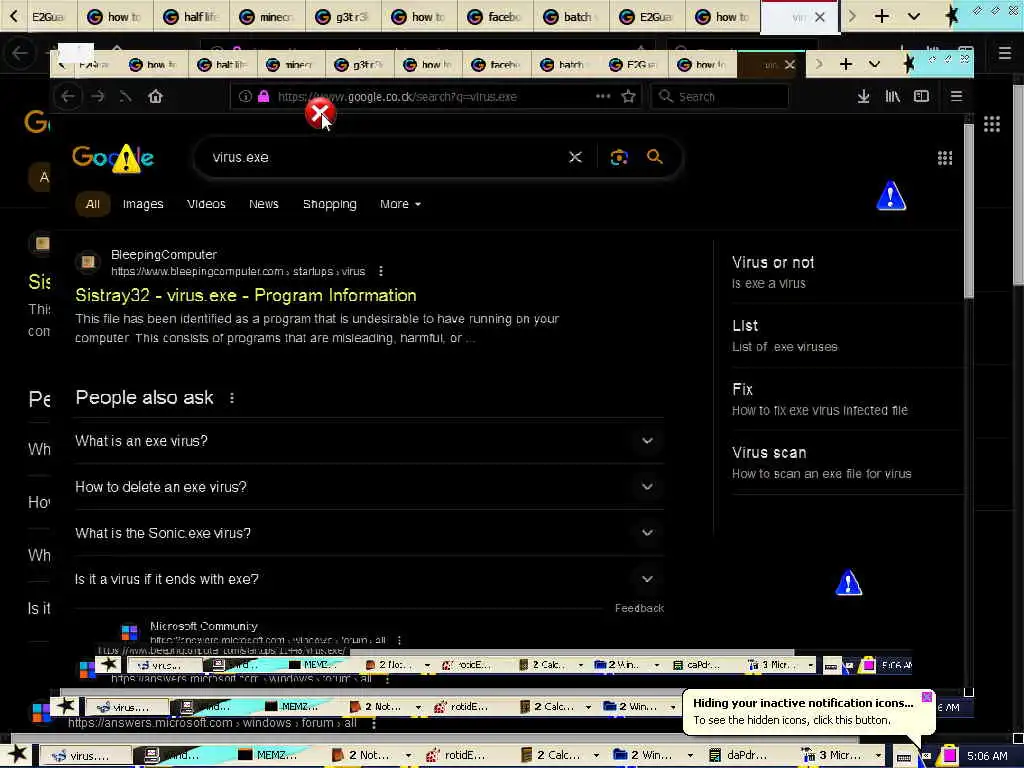
Task: Open the dots menu beside People also ask
Action: pos(232,398)
